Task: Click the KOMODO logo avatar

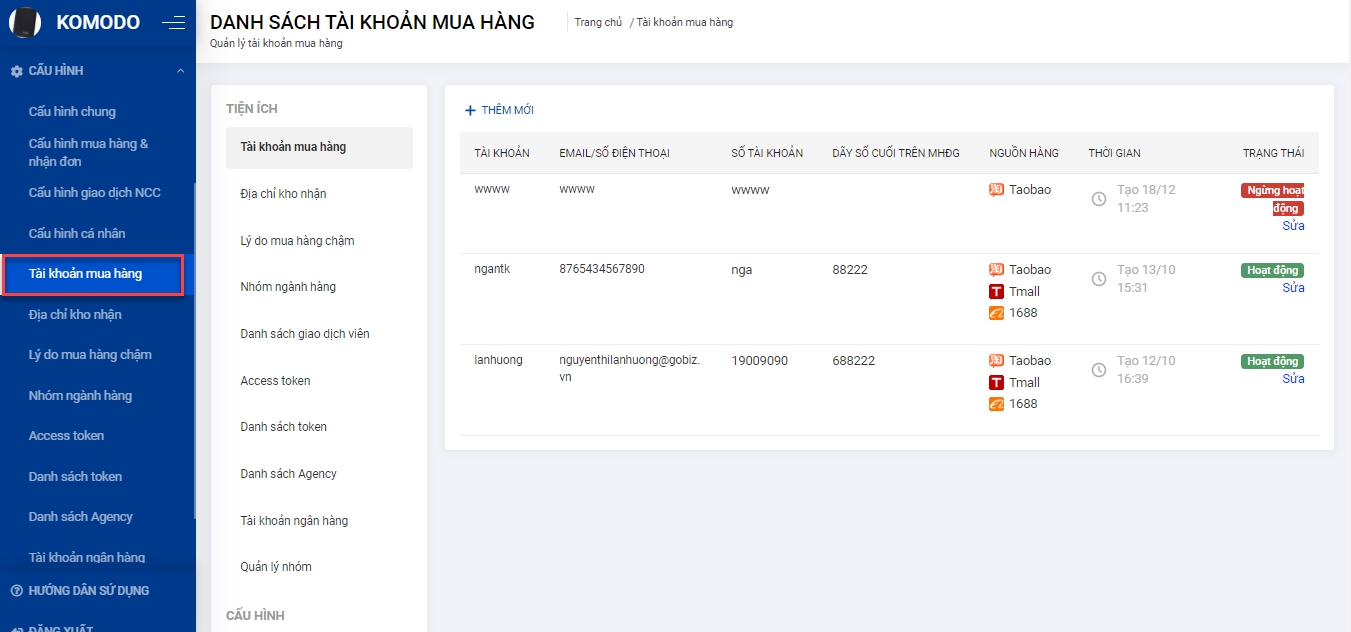Action: click(25, 22)
